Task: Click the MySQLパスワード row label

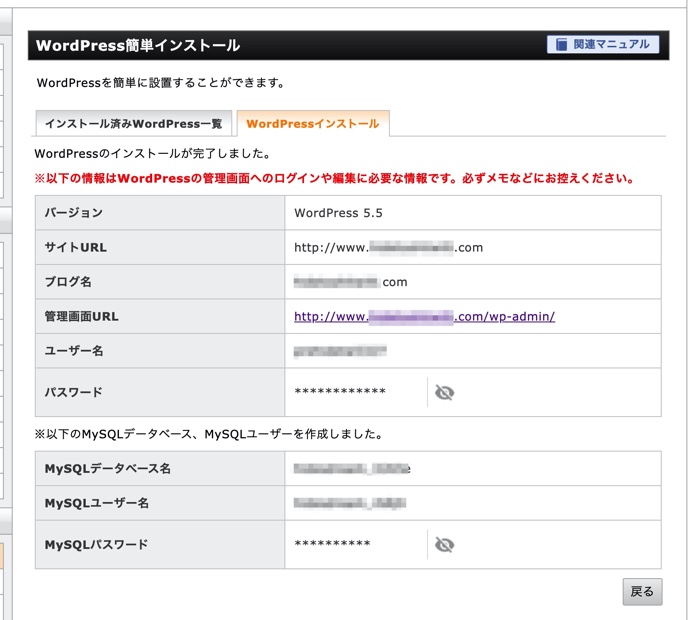Action: click(x=96, y=545)
